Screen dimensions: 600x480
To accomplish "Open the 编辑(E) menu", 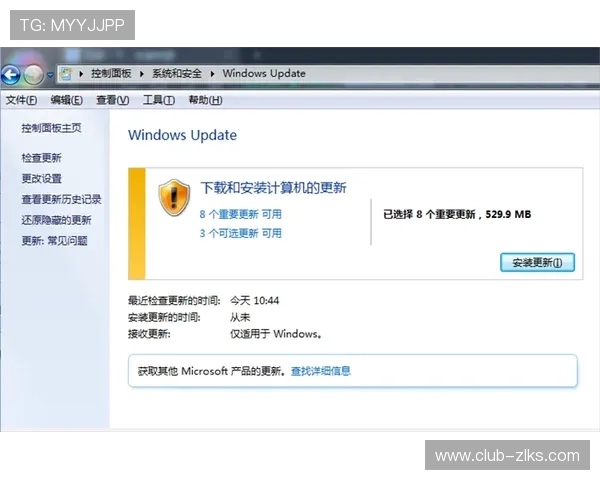I will (x=67, y=100).
